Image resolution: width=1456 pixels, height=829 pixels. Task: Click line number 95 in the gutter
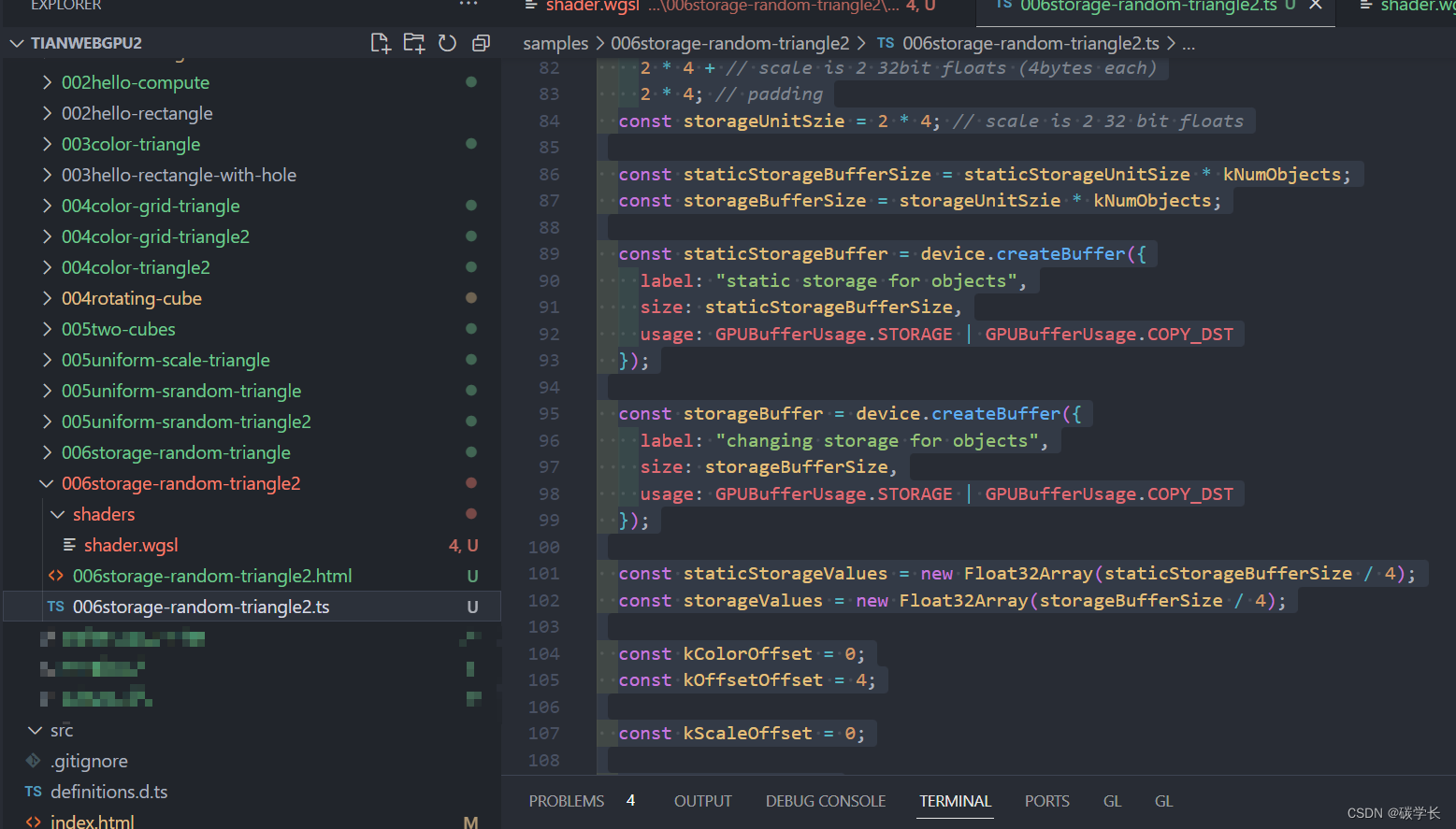pyautogui.click(x=549, y=413)
